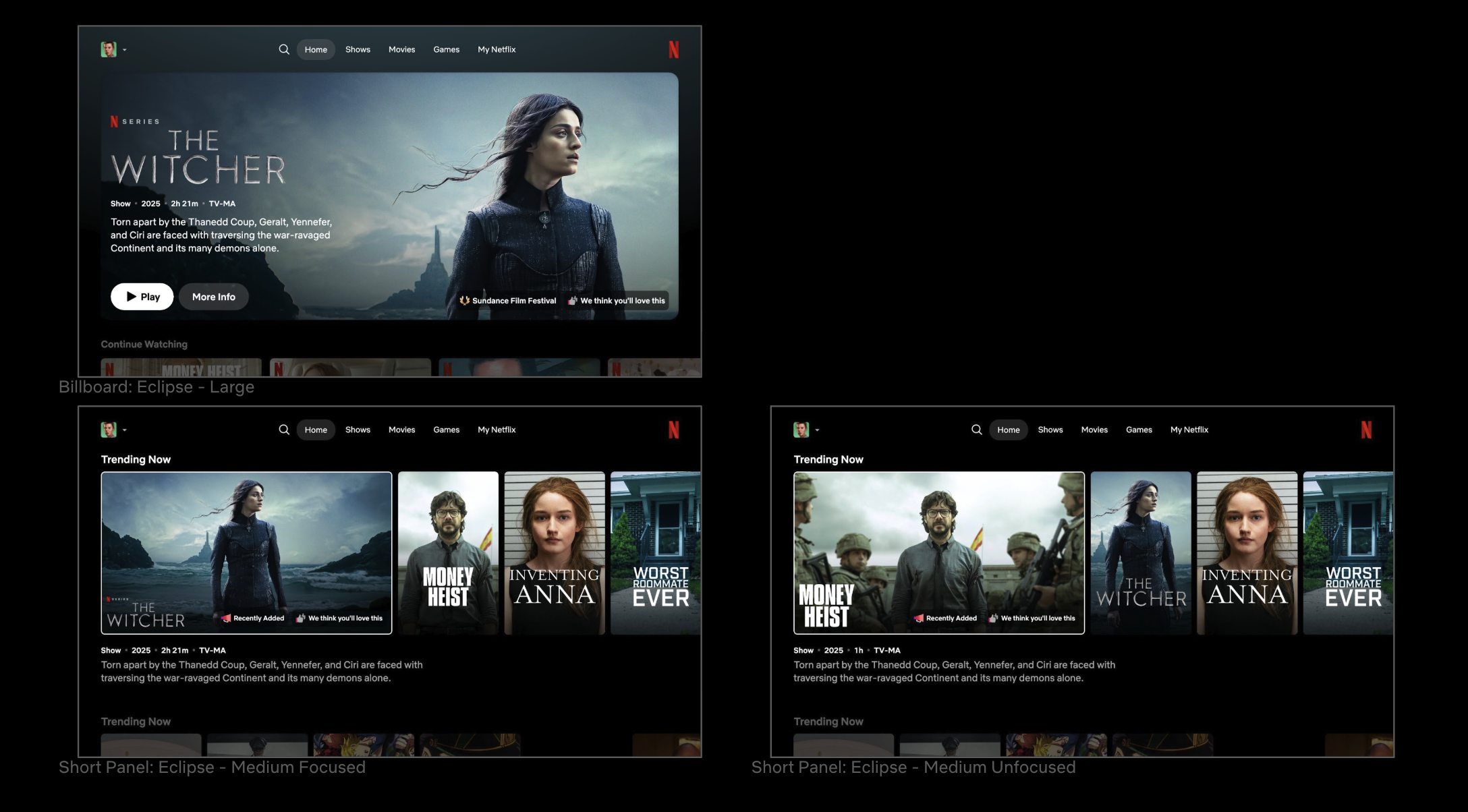Open The Witcher poster in Medium Unfocused frame
The width and height of the screenshot is (1468, 812).
click(1141, 553)
